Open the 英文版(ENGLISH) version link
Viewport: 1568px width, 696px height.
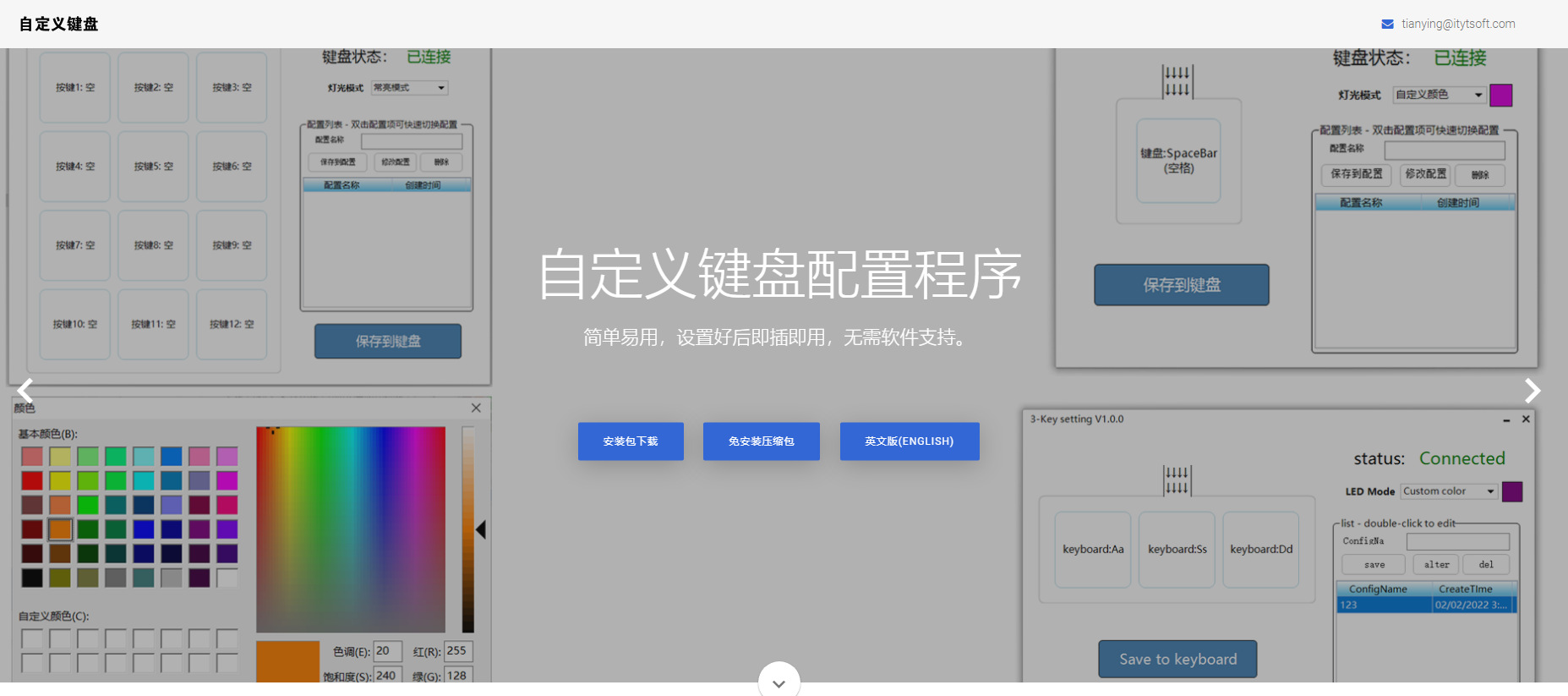click(x=909, y=441)
